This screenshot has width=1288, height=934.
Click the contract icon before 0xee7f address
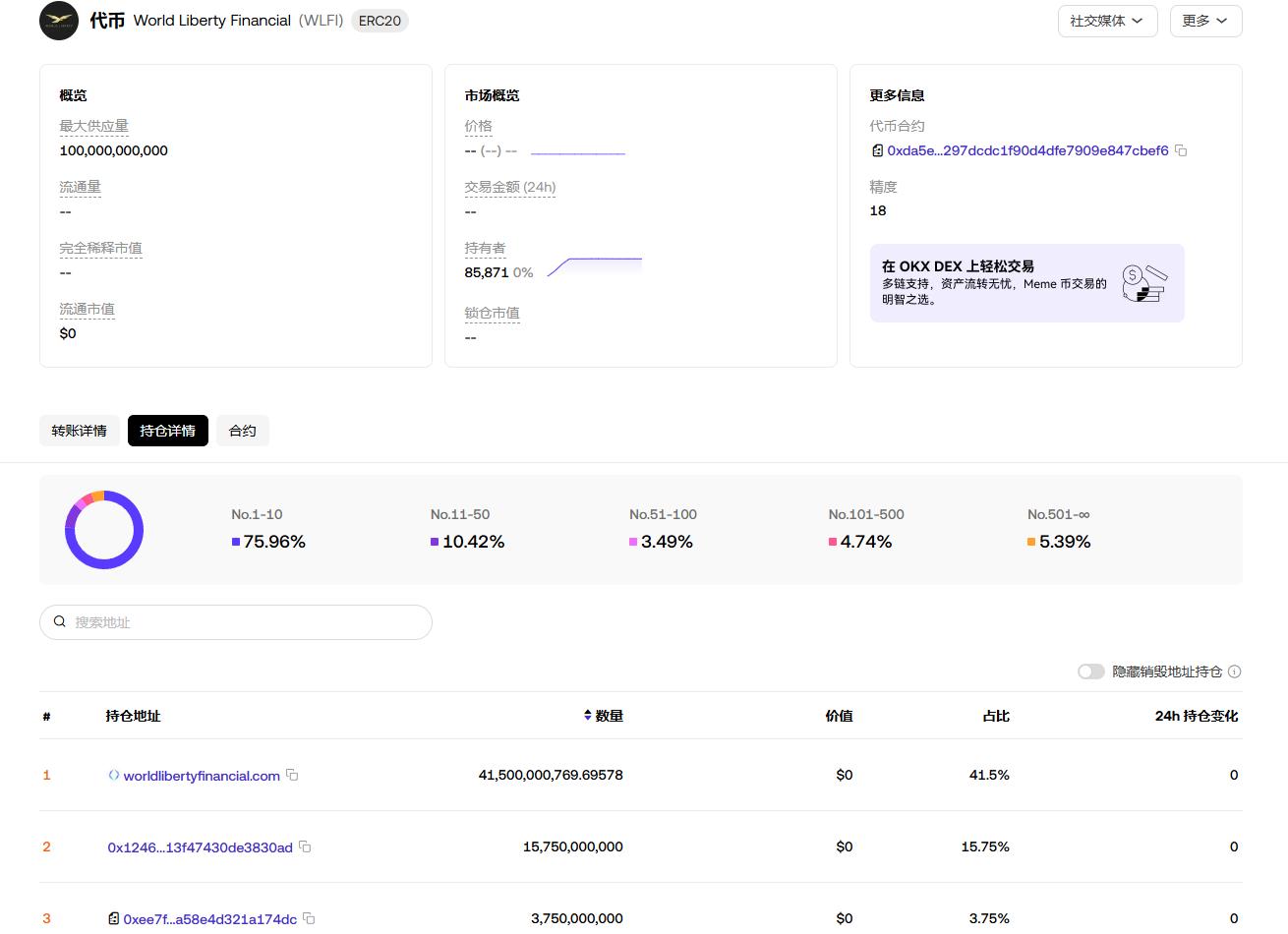tap(114, 918)
